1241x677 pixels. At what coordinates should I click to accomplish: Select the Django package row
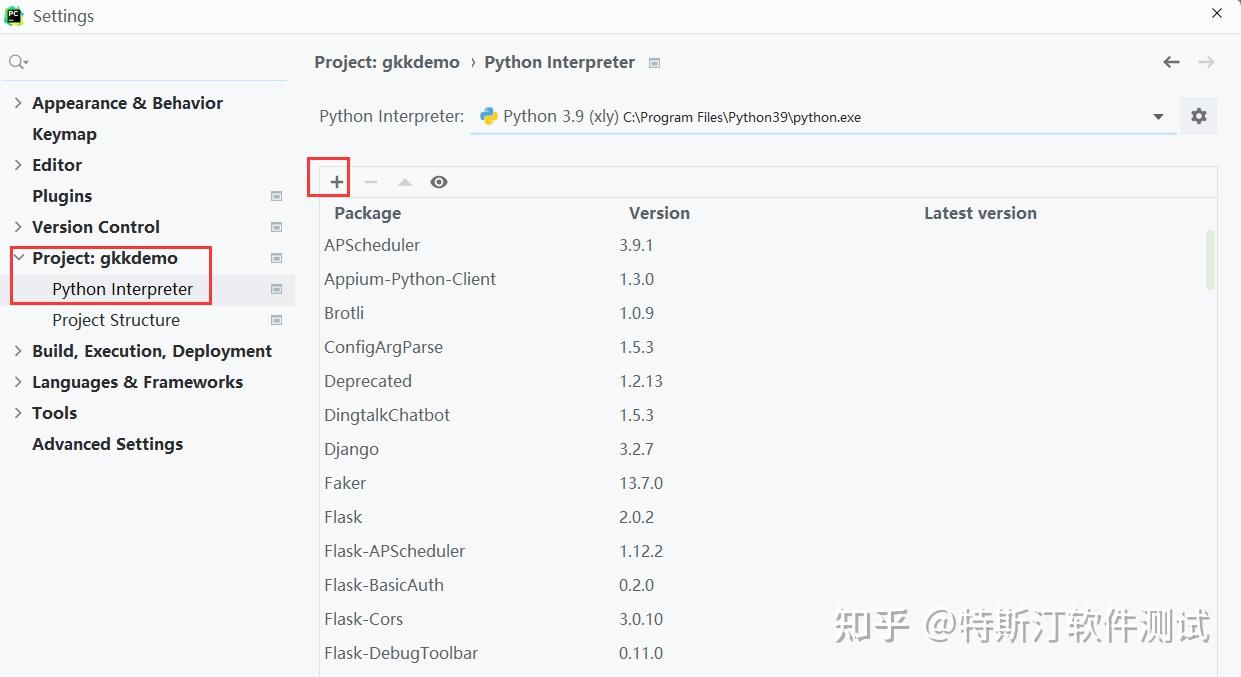[352, 449]
